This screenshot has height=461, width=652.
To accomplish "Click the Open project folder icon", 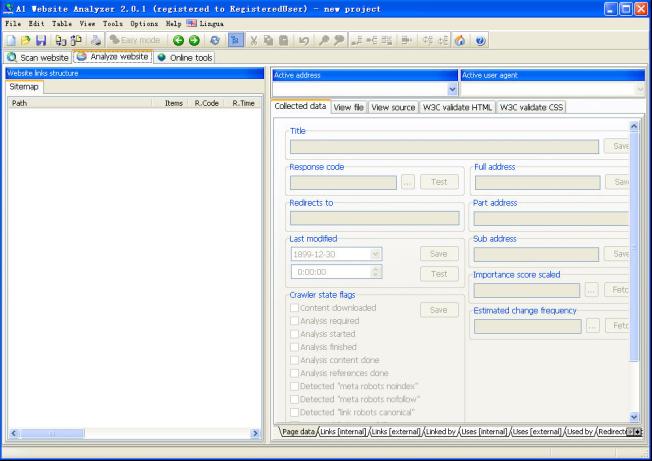I will pyautogui.click(x=26, y=40).
